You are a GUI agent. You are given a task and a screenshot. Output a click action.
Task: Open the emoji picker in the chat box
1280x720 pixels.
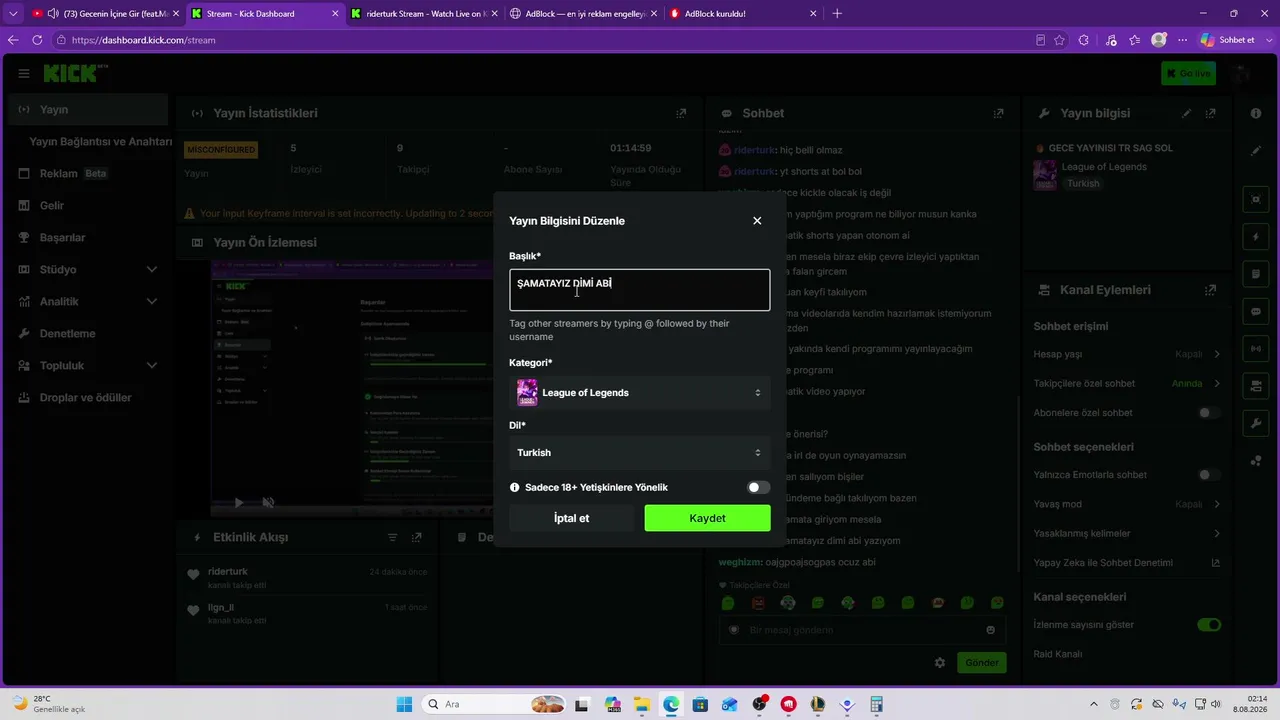click(x=990, y=630)
